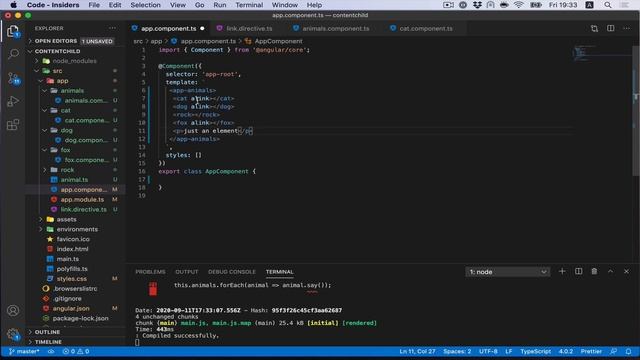Change indentation via 'Spaces: 2'
640x360 pixels.
[457, 351]
